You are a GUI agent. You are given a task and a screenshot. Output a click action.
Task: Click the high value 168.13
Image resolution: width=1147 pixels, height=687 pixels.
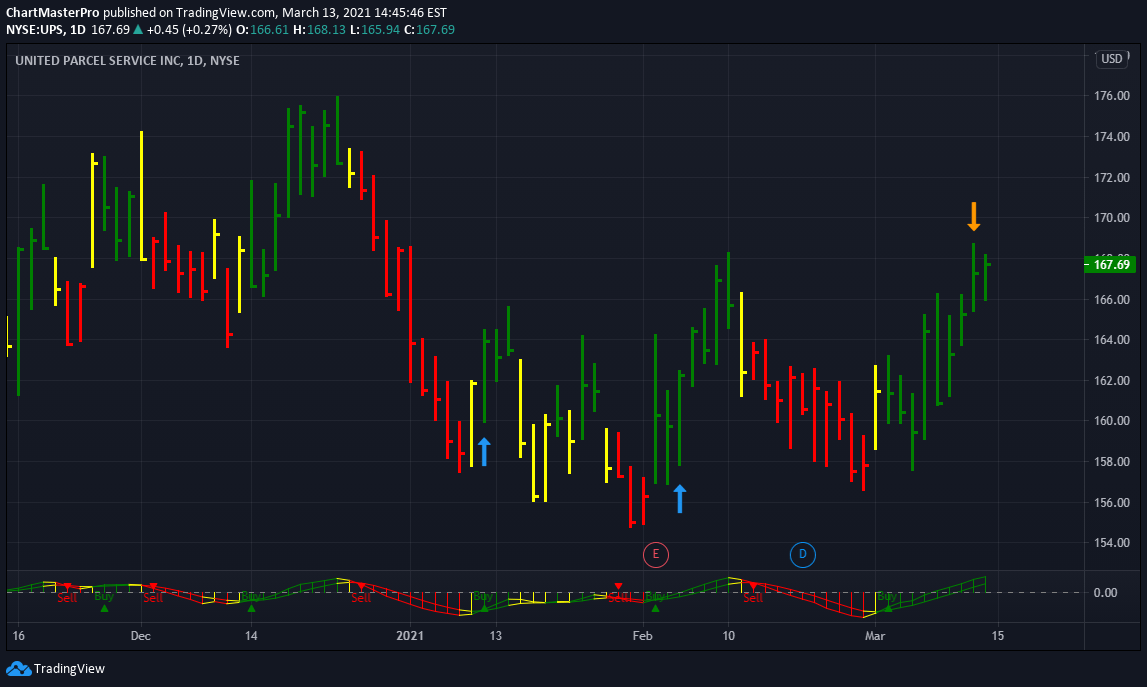pyautogui.click(x=326, y=30)
